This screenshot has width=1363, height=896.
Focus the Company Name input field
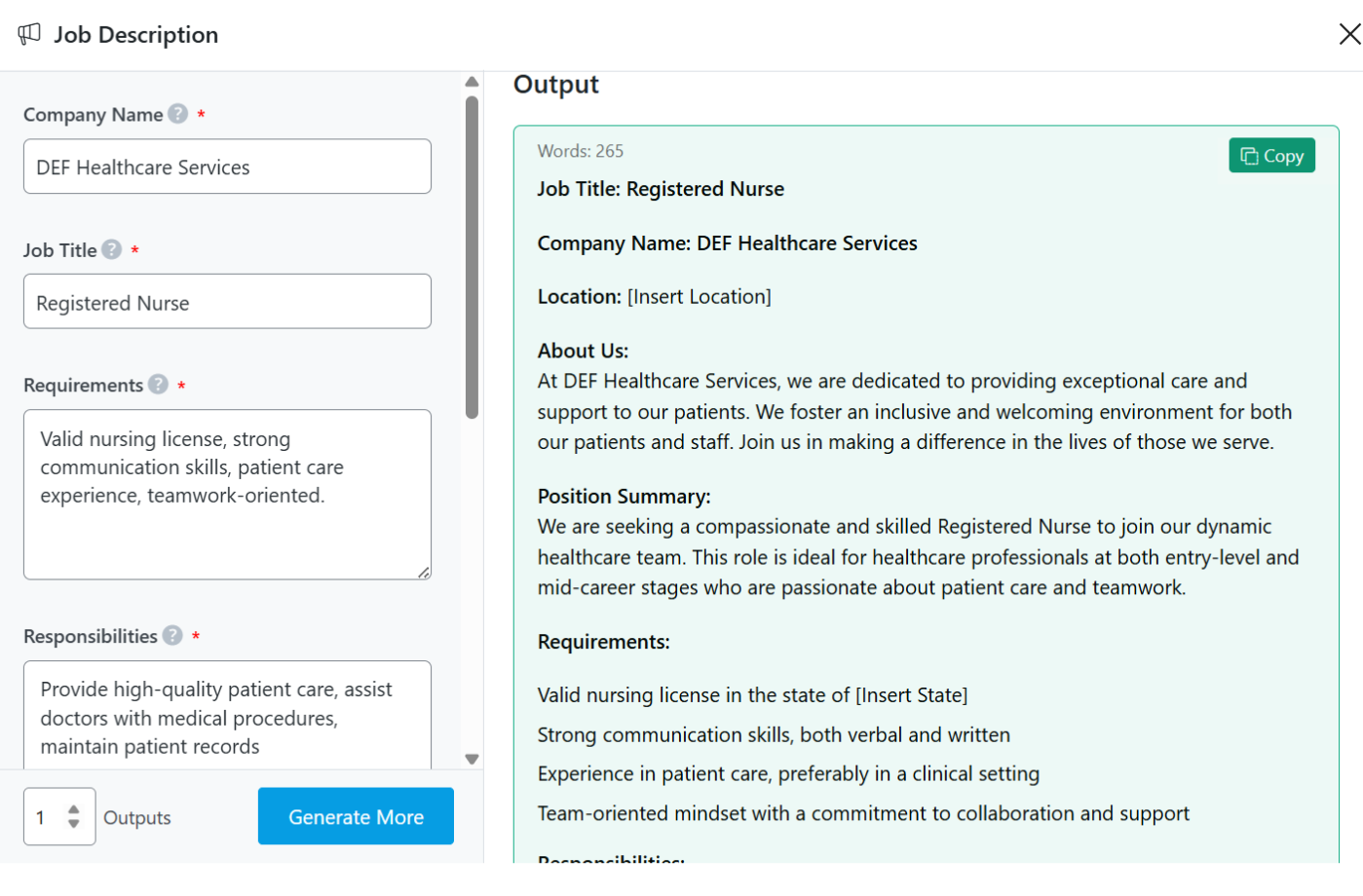pyautogui.click(x=227, y=167)
